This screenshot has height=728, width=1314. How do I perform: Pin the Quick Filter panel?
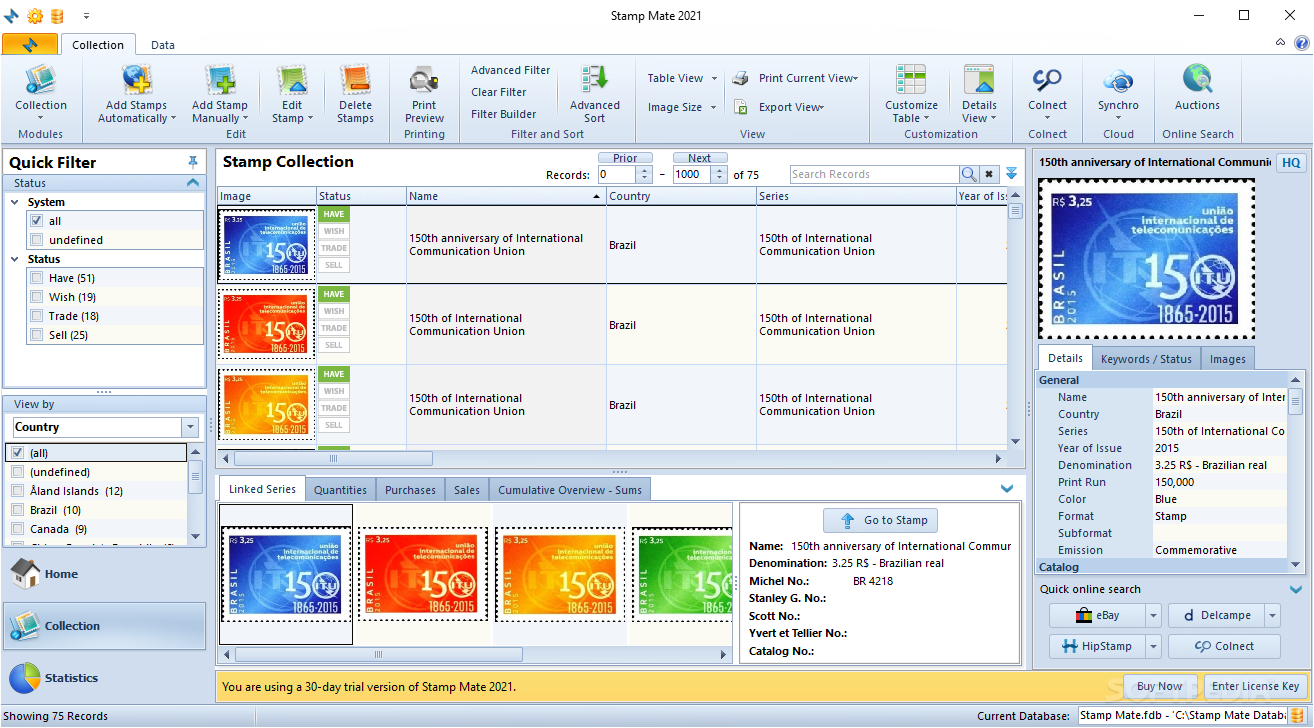click(193, 162)
